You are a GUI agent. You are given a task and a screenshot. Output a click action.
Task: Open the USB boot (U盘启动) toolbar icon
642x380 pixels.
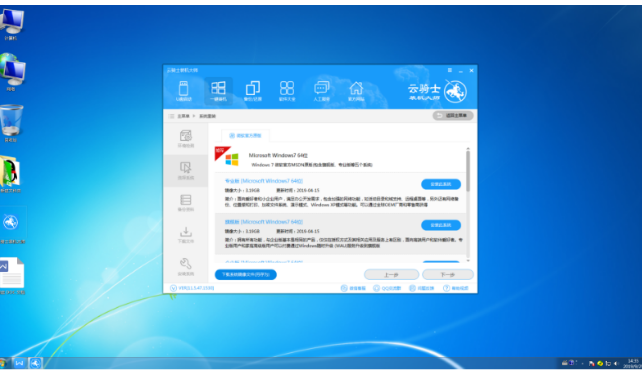183,91
